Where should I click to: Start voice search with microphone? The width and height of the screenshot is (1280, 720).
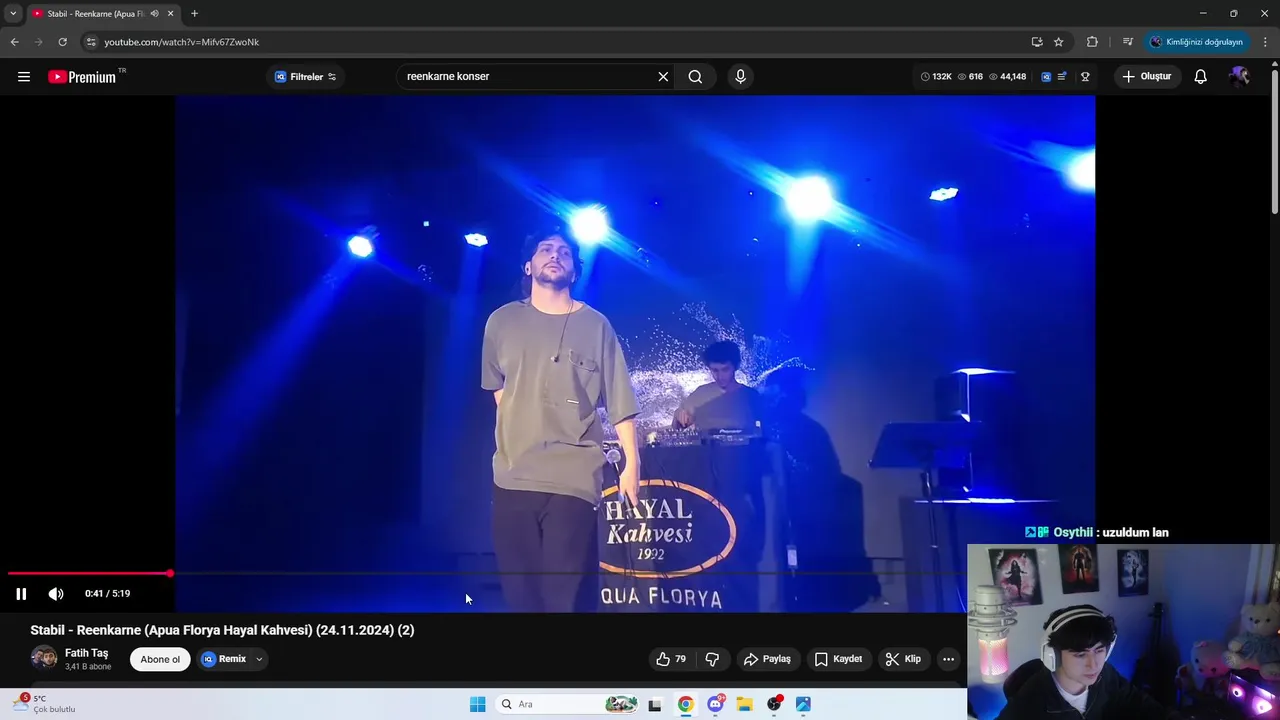coord(740,77)
